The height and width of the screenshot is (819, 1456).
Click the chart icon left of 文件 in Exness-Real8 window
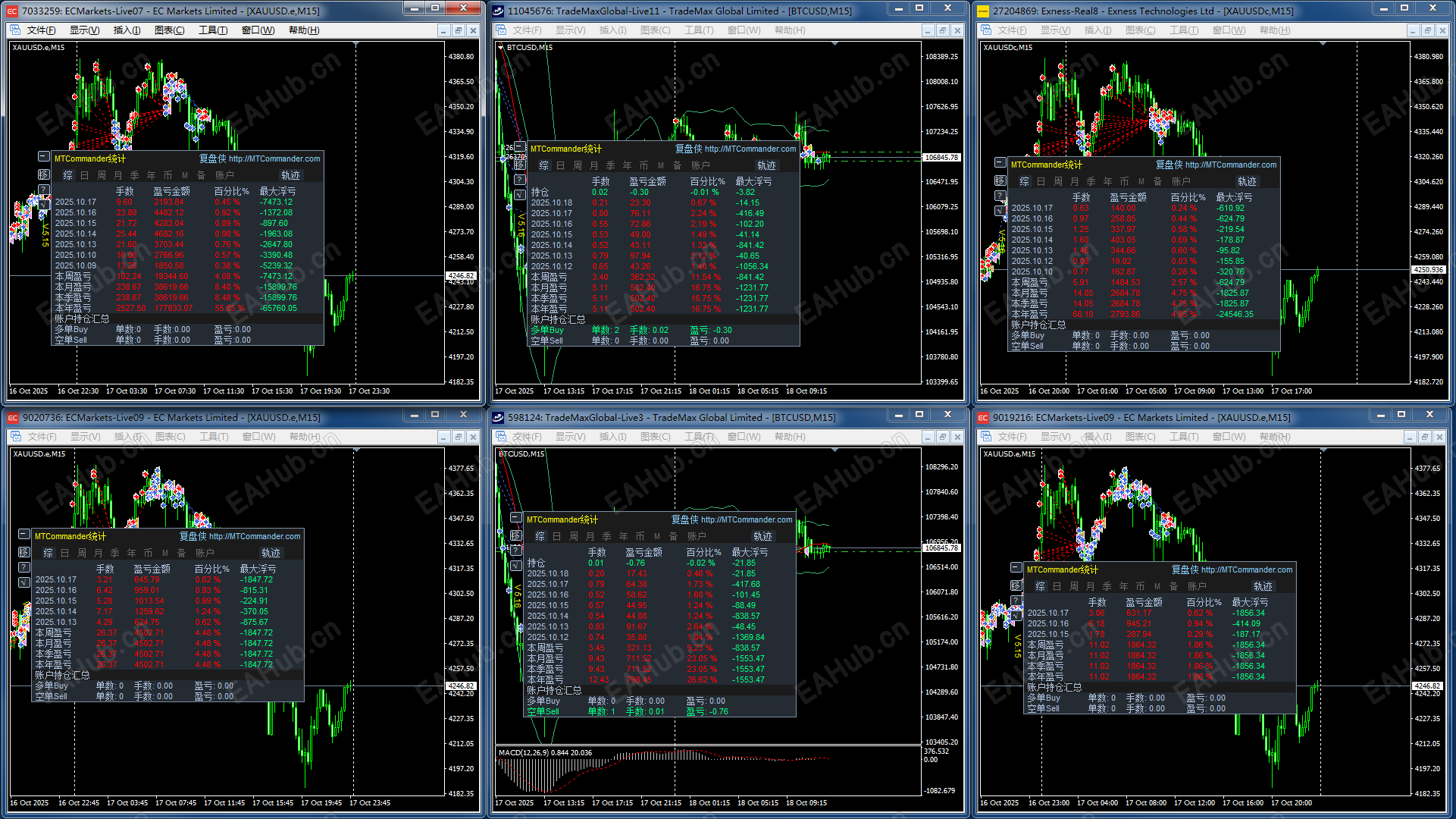coord(985,30)
